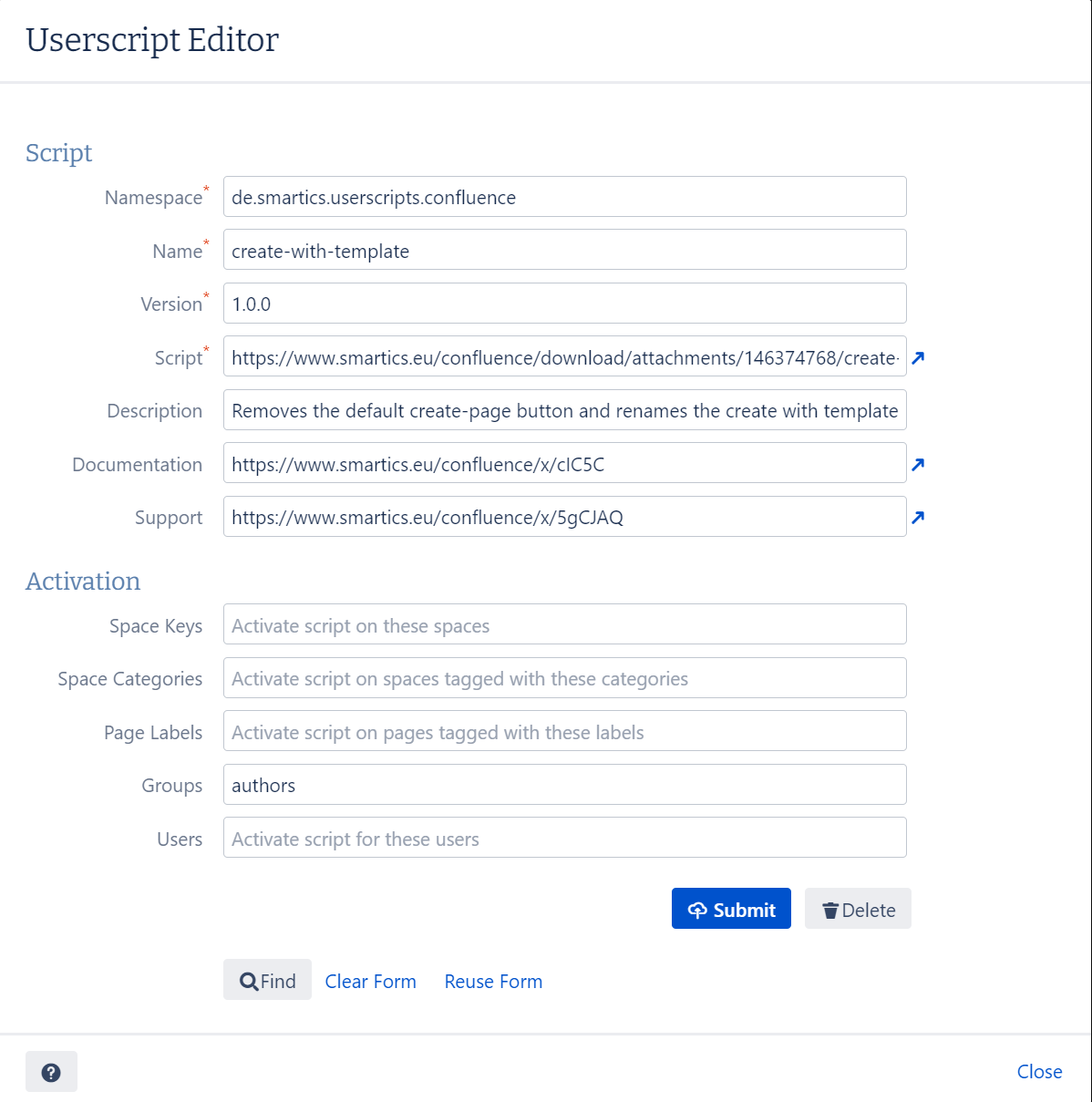The image size is (1092, 1102).
Task: Delete the userscript
Action: click(x=858, y=910)
